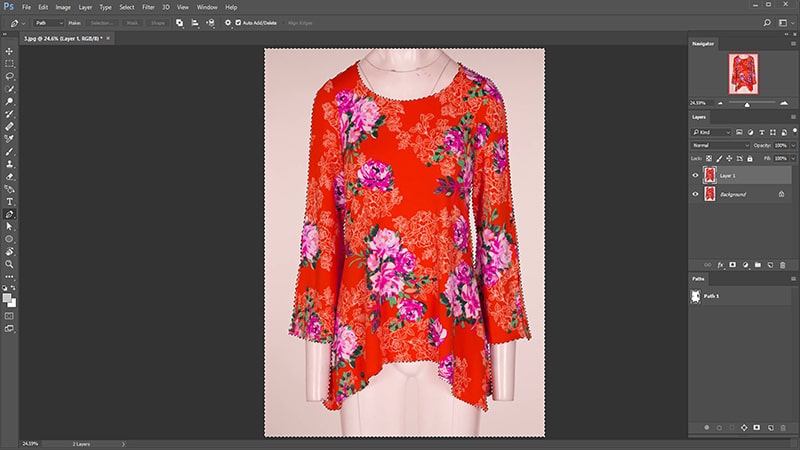Select the Rectangular Marquee tool

(9, 64)
